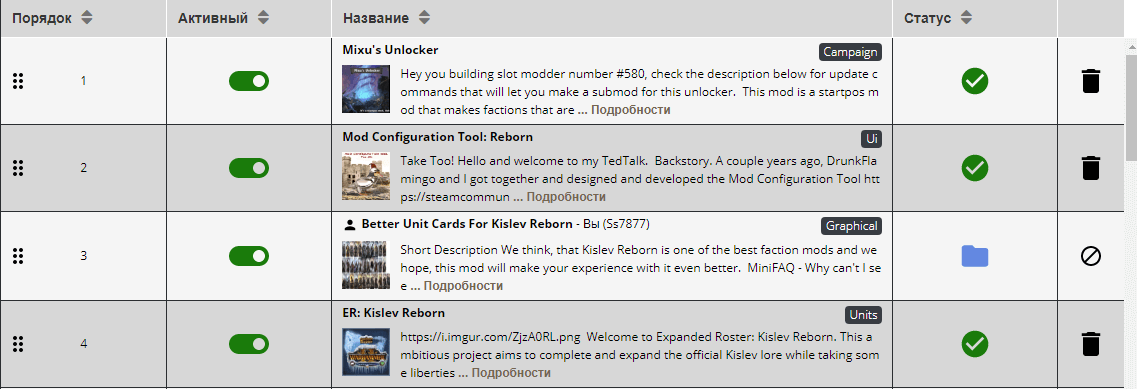The width and height of the screenshot is (1137, 389).
Task: Sort the list by Порядок column arrows
Action: [x=87, y=18]
